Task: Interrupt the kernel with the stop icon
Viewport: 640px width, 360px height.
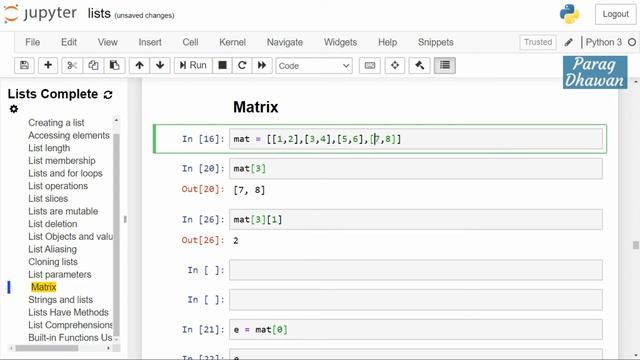Action: click(222, 65)
